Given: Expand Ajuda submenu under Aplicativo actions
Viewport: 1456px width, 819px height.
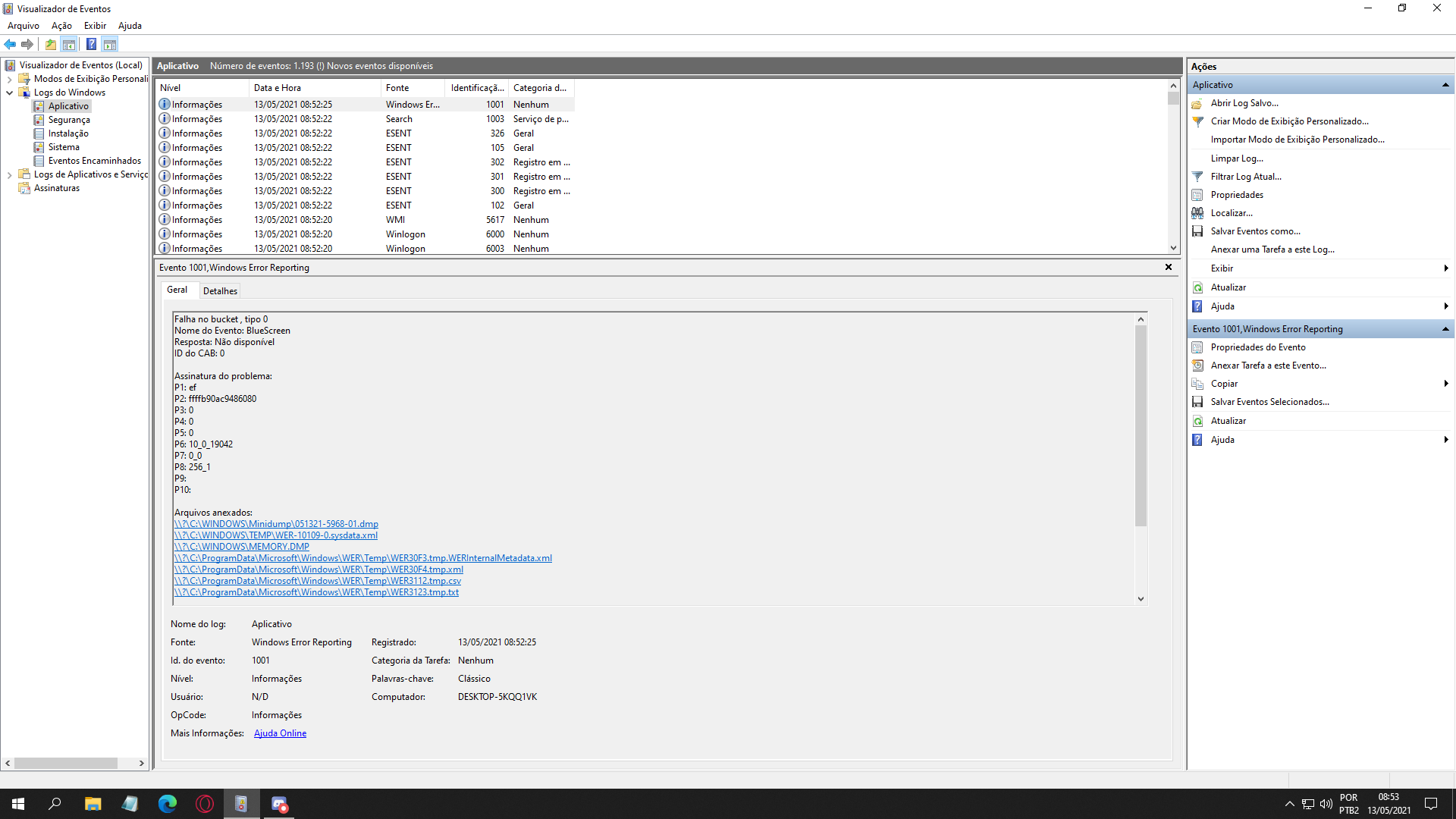Looking at the screenshot, I should [x=1446, y=306].
